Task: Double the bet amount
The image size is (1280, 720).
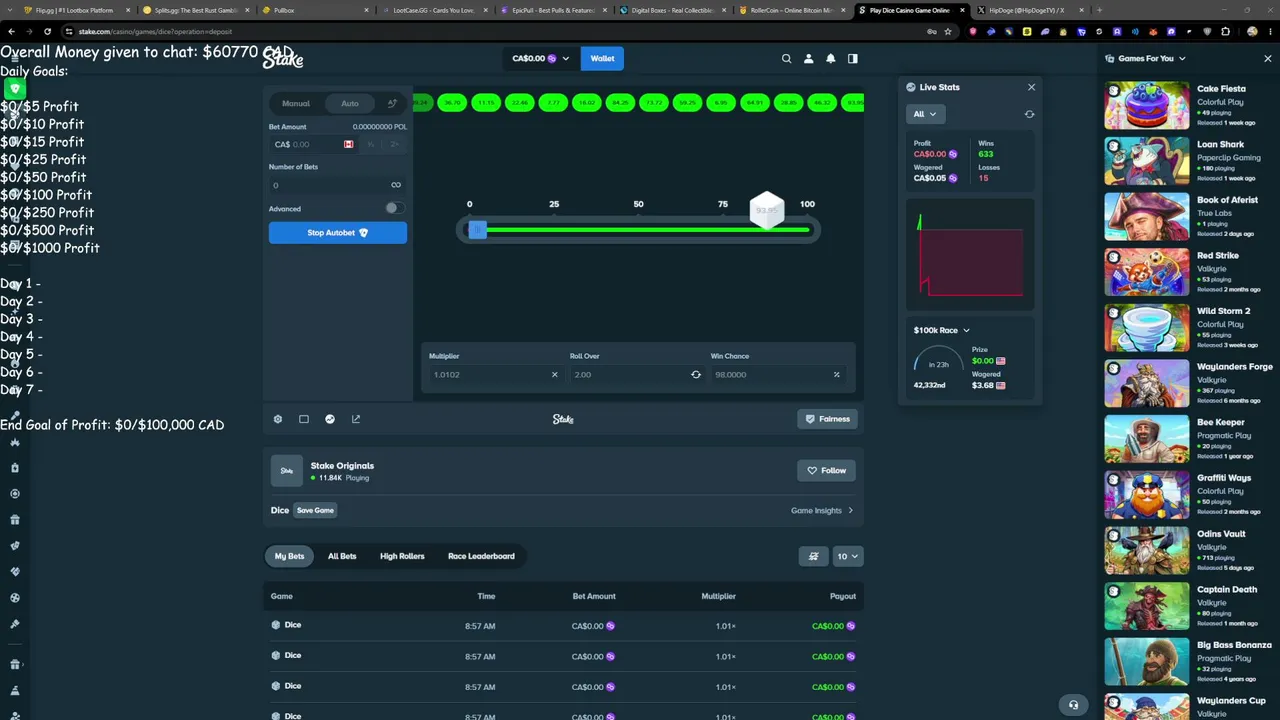Action: [x=394, y=145]
